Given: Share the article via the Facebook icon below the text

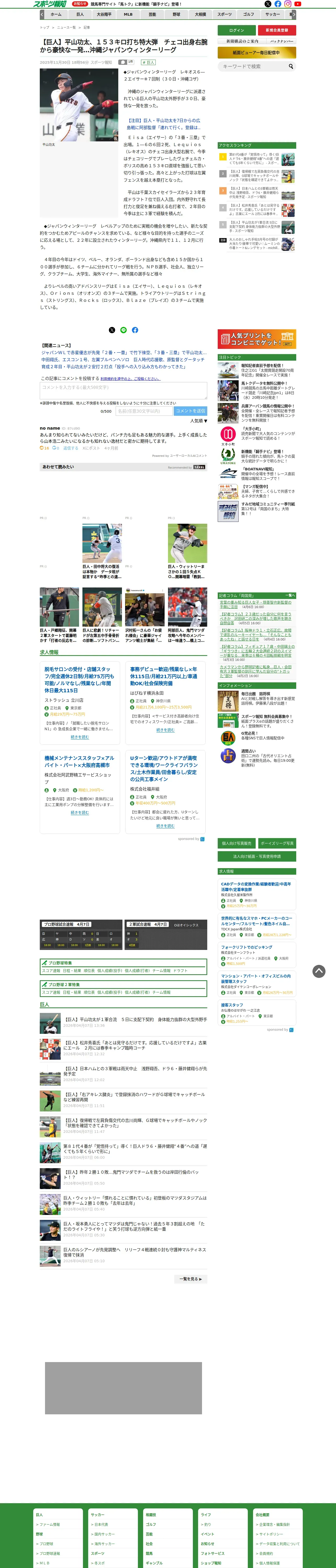Looking at the screenshot, I should tap(135, 330).
